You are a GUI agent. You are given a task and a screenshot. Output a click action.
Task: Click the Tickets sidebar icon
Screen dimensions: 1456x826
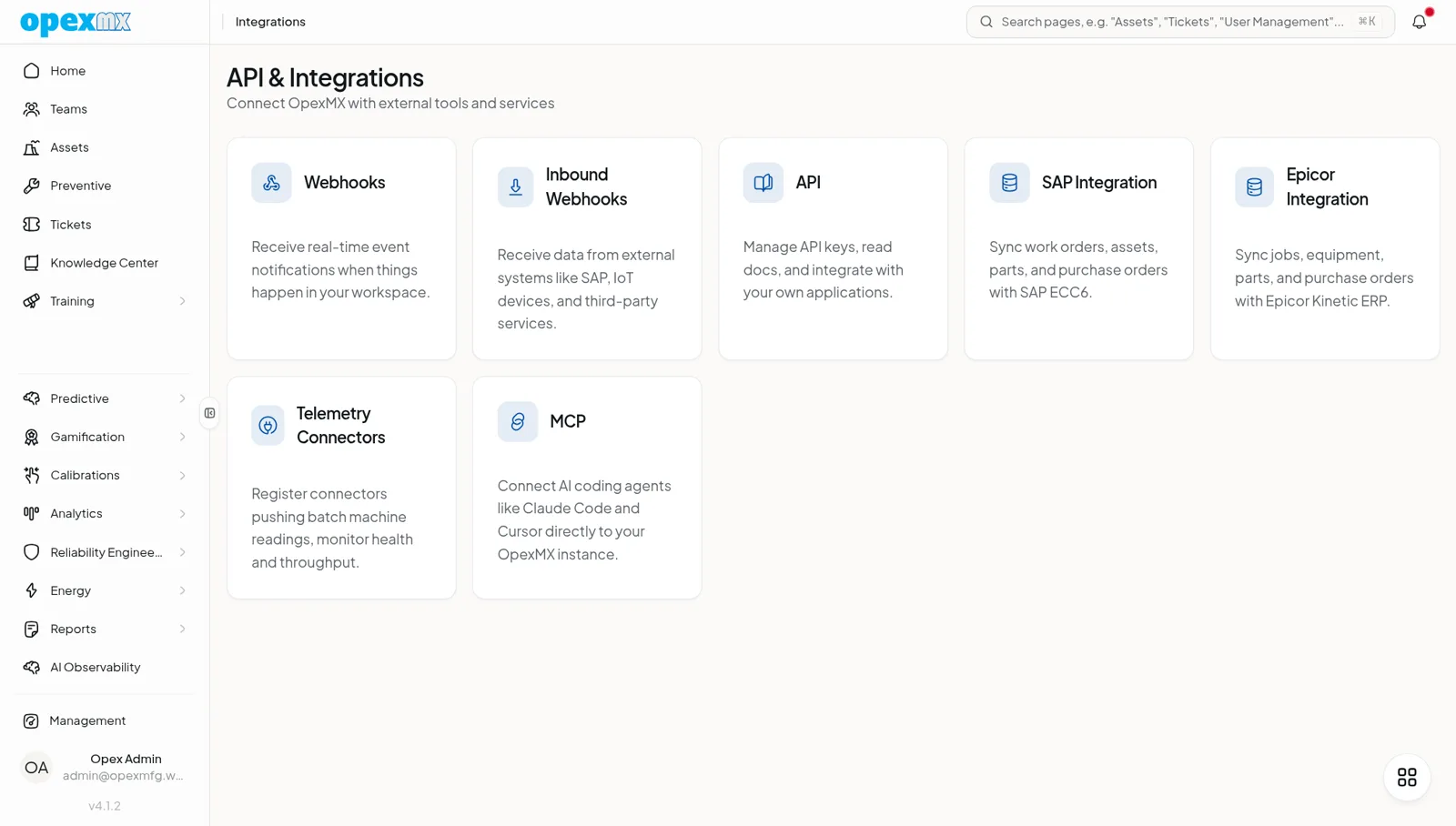pos(32,225)
